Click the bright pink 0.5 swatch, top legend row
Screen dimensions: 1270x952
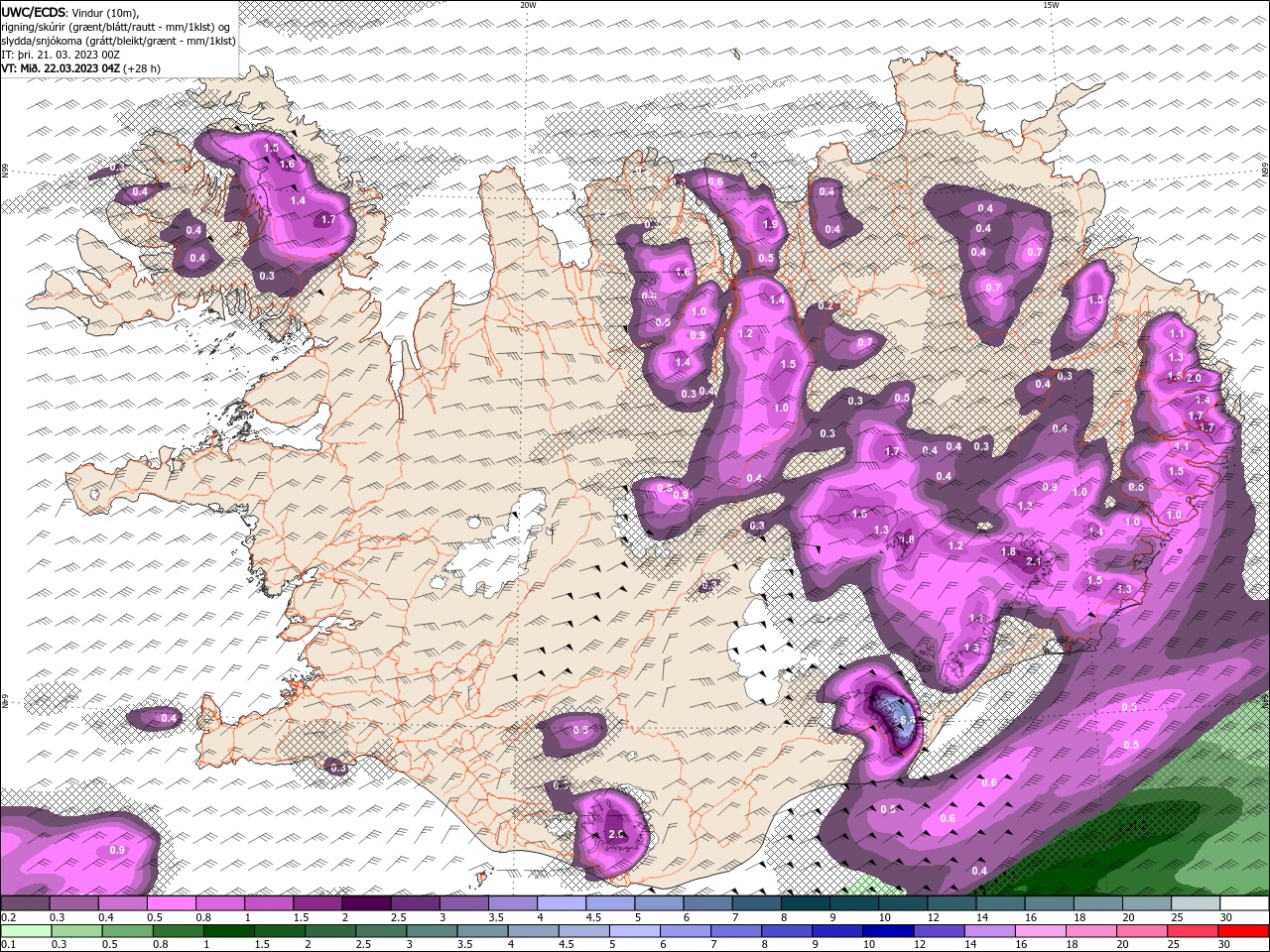pyautogui.click(x=170, y=903)
